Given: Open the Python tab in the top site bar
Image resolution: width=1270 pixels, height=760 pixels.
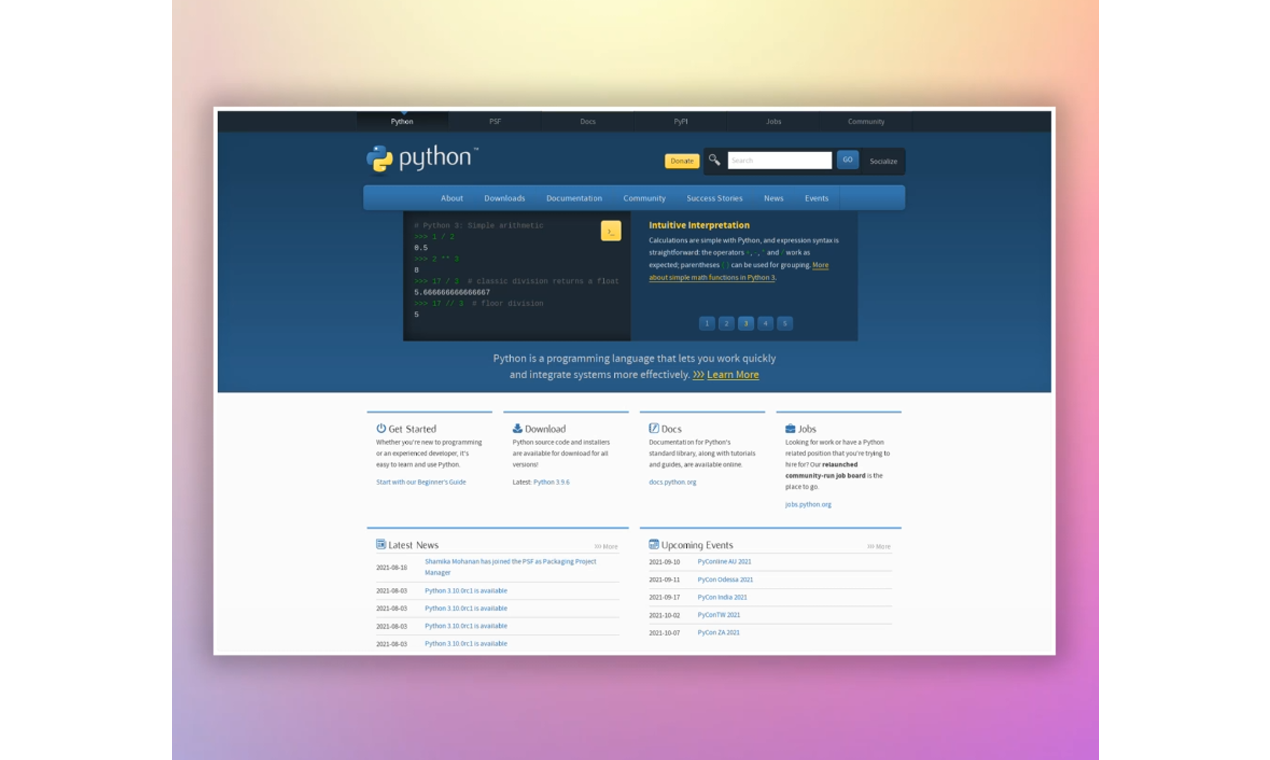Looking at the screenshot, I should point(402,121).
